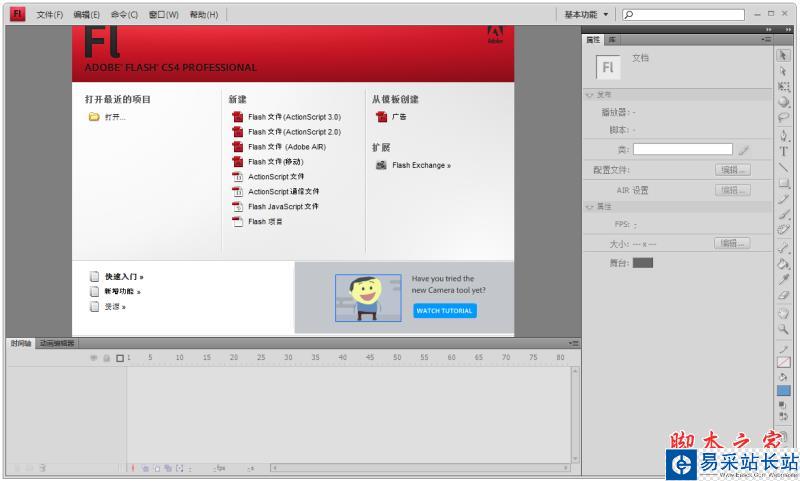Toggle onion skin in timeline footer
This screenshot has height=481, width=800.
pos(145,468)
